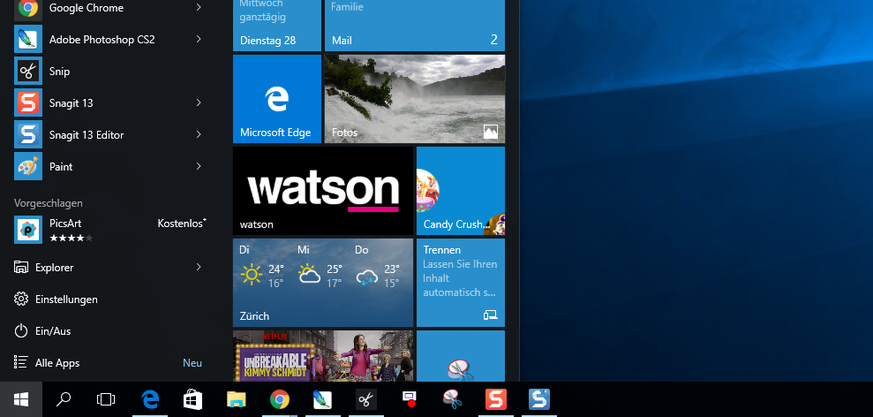873x417 pixels.
Task: Open the Store icon in taskbar
Action: 193,399
